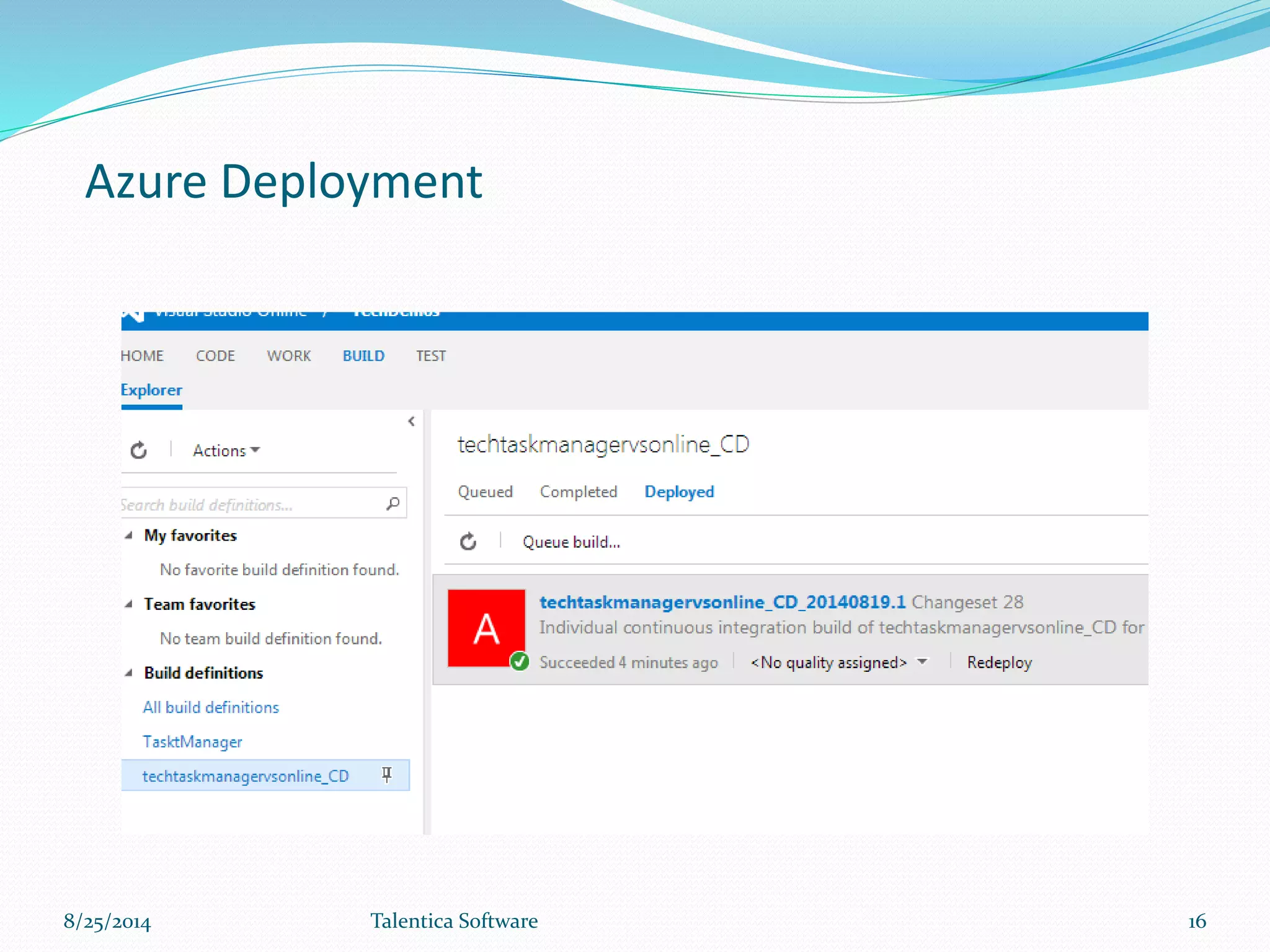The image size is (1270, 952).
Task: Collapse the Build definitions section
Action: (129, 673)
